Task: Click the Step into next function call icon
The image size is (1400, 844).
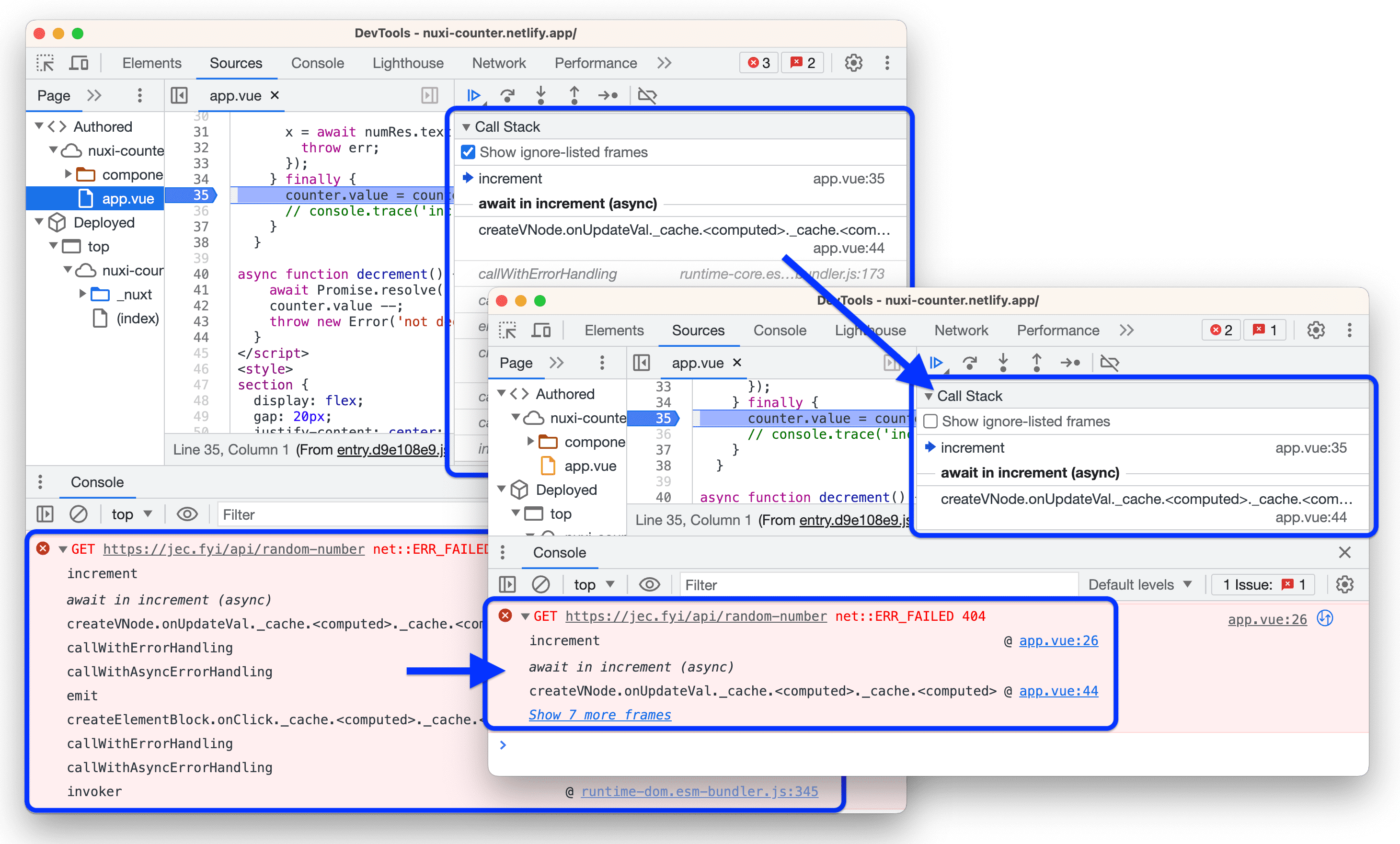Action: click(x=543, y=94)
